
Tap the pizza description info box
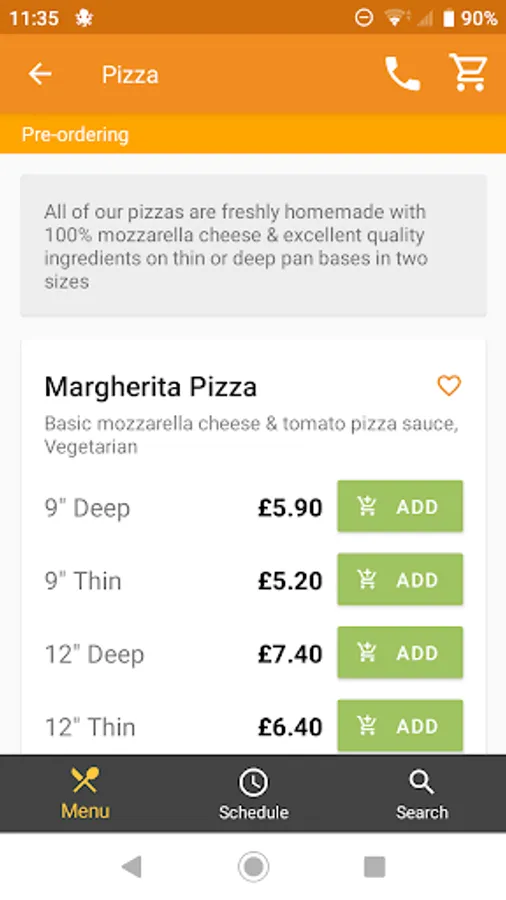[254, 246]
